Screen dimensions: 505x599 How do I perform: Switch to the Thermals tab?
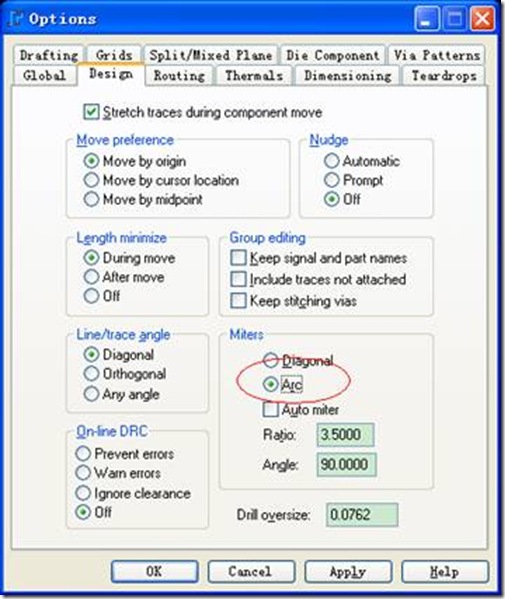click(254, 75)
